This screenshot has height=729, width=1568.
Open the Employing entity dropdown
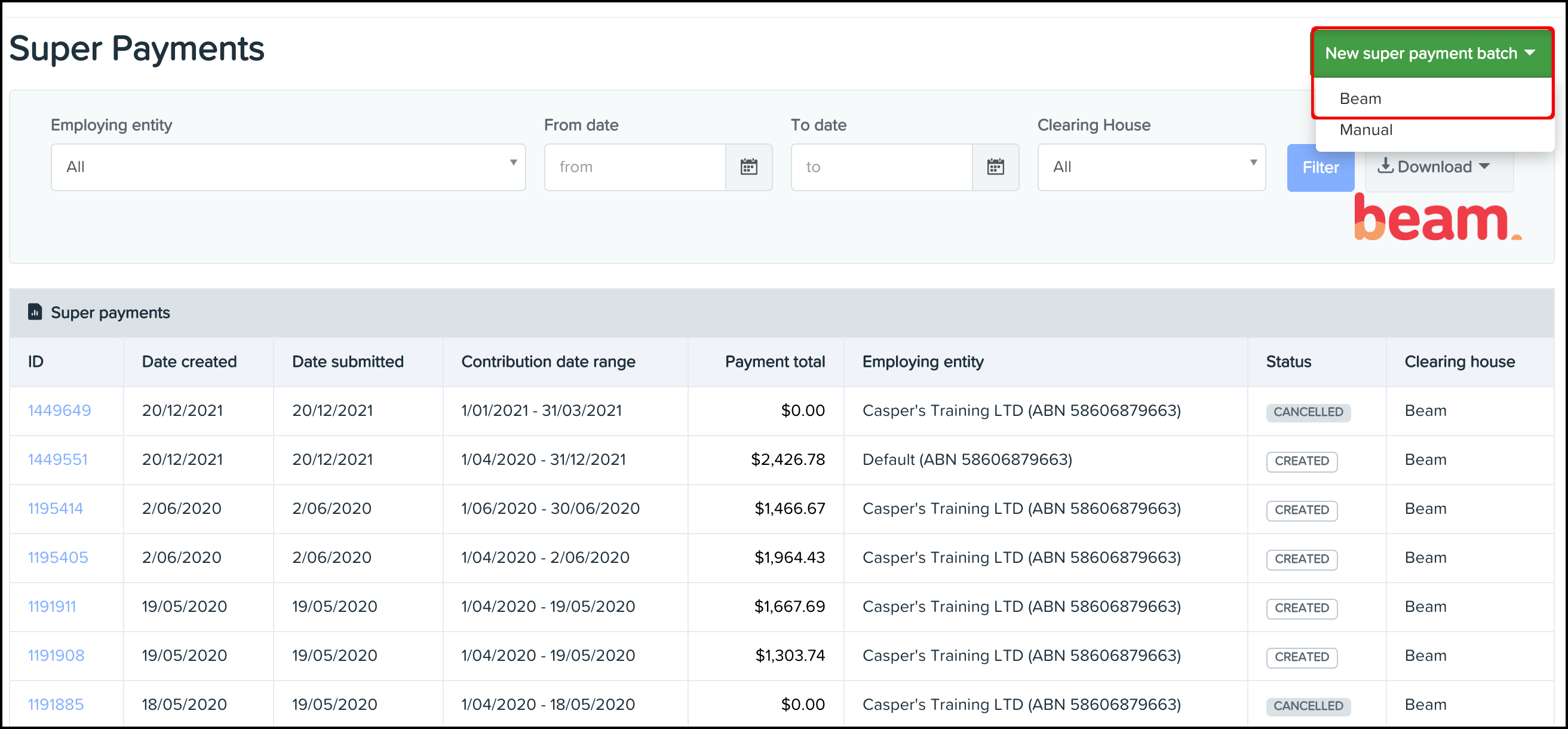click(288, 167)
